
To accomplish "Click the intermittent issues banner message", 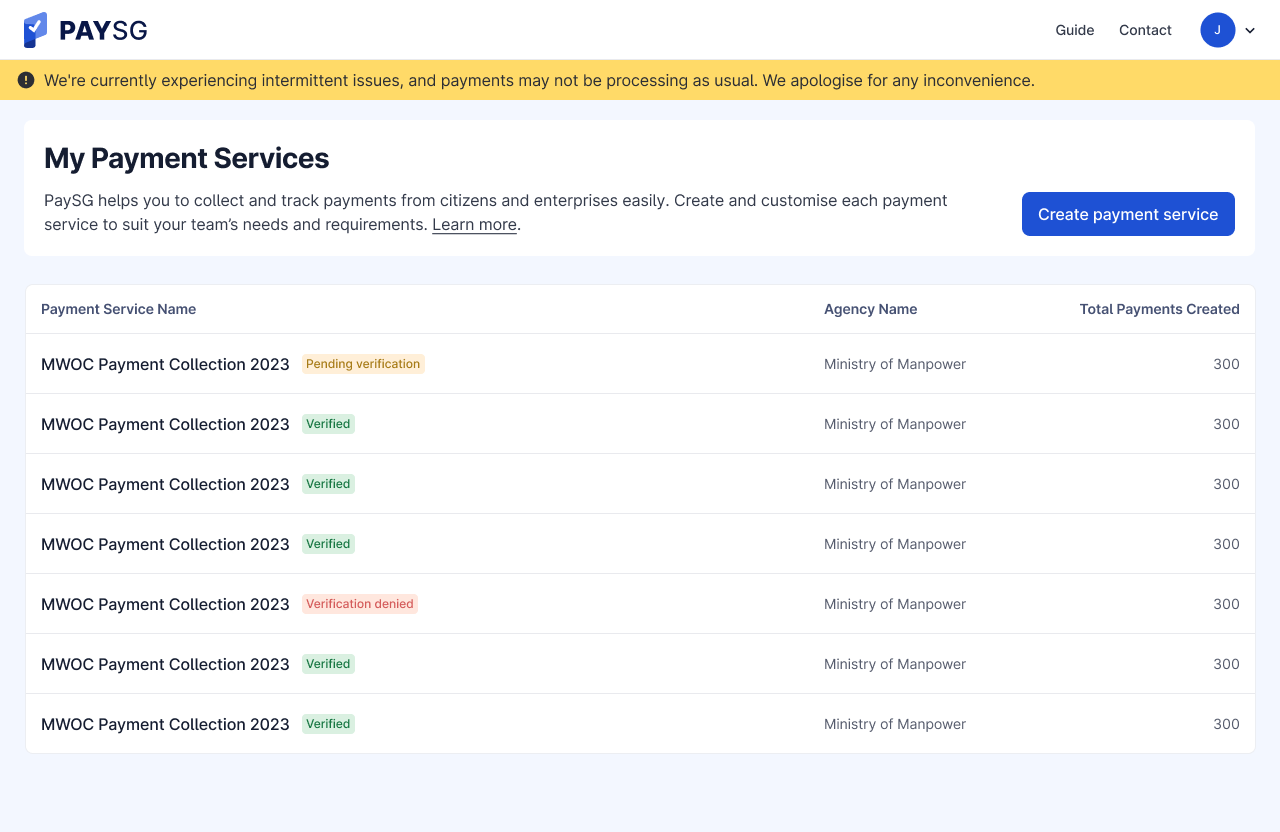I will pos(539,80).
